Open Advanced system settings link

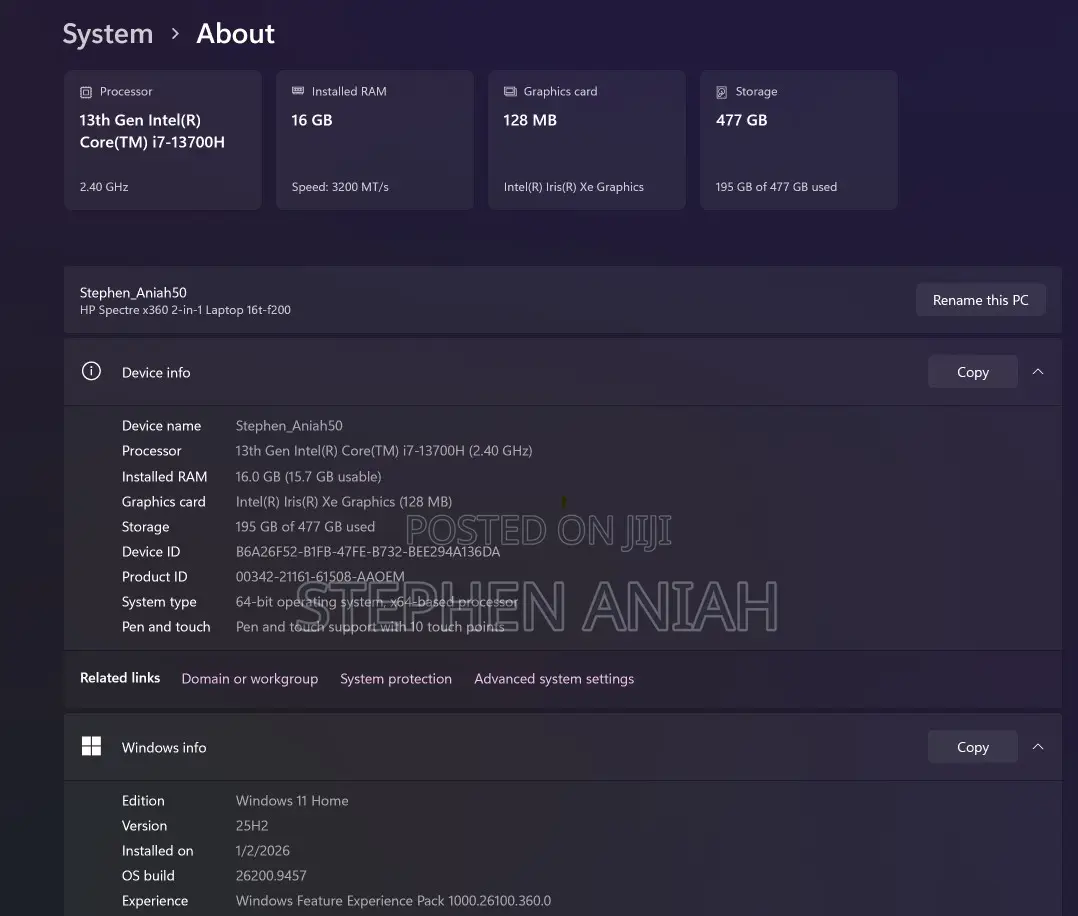coord(554,679)
